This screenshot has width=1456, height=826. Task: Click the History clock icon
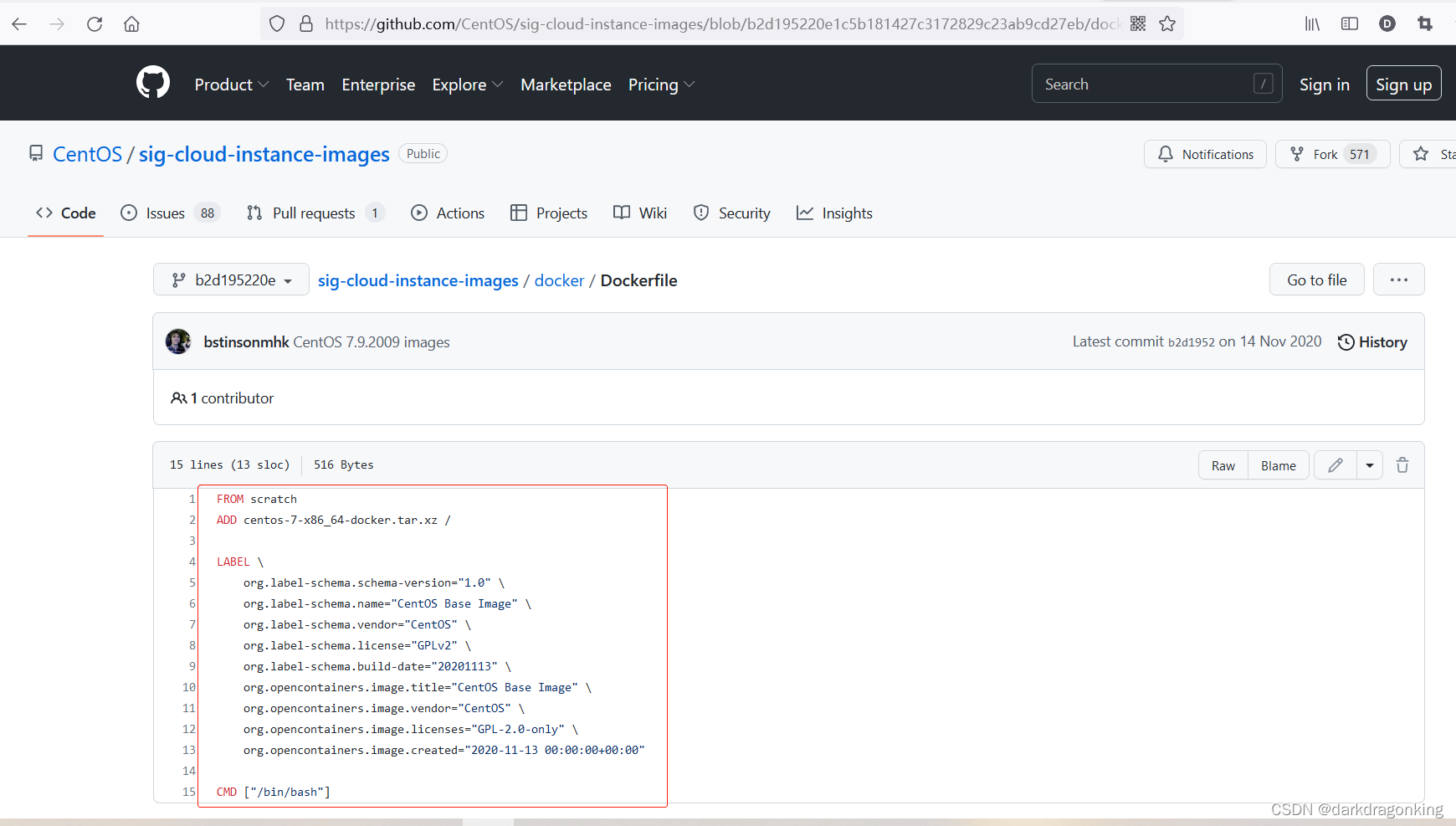pos(1346,342)
